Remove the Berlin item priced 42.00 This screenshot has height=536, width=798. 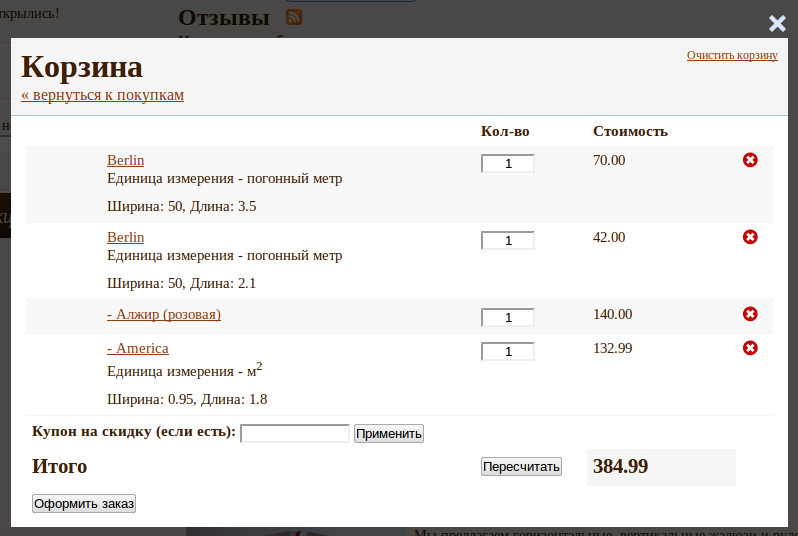750,237
